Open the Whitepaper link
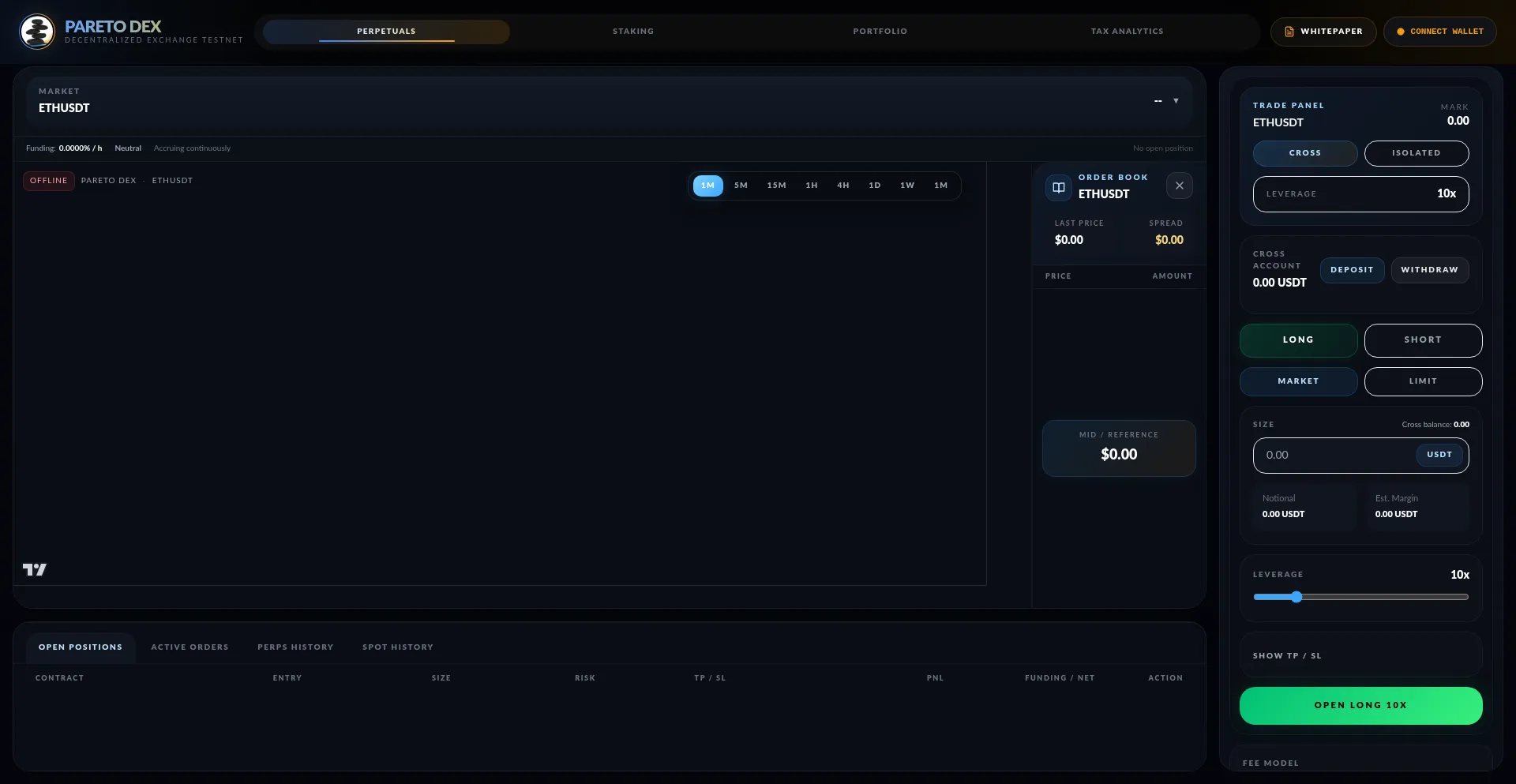This screenshot has height=784, width=1516. [1323, 32]
